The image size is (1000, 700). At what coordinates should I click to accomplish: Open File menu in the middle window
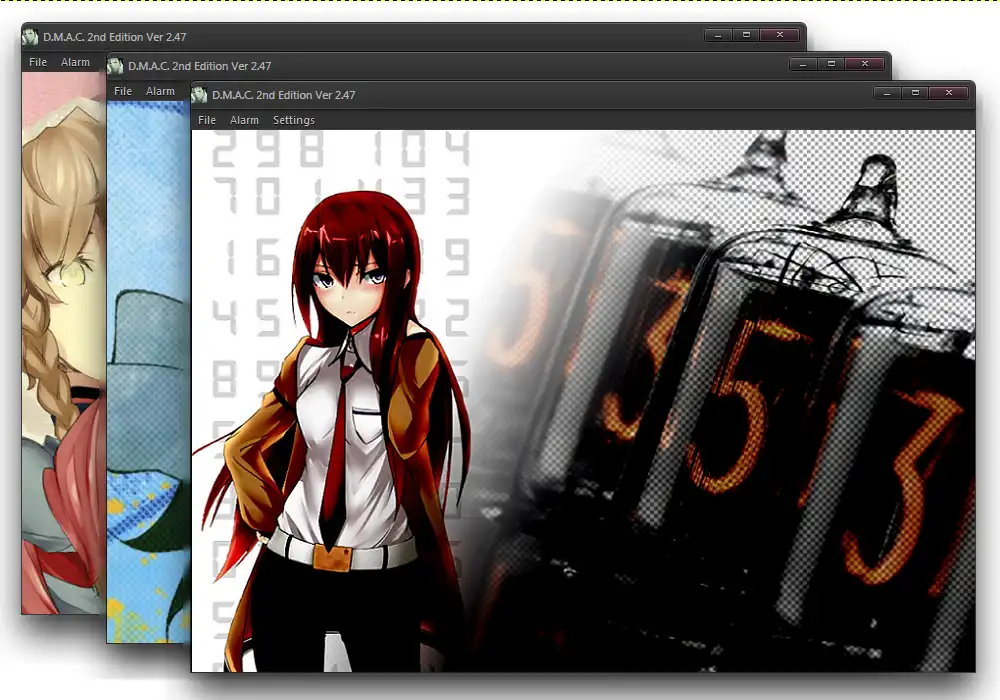pyautogui.click(x=122, y=91)
